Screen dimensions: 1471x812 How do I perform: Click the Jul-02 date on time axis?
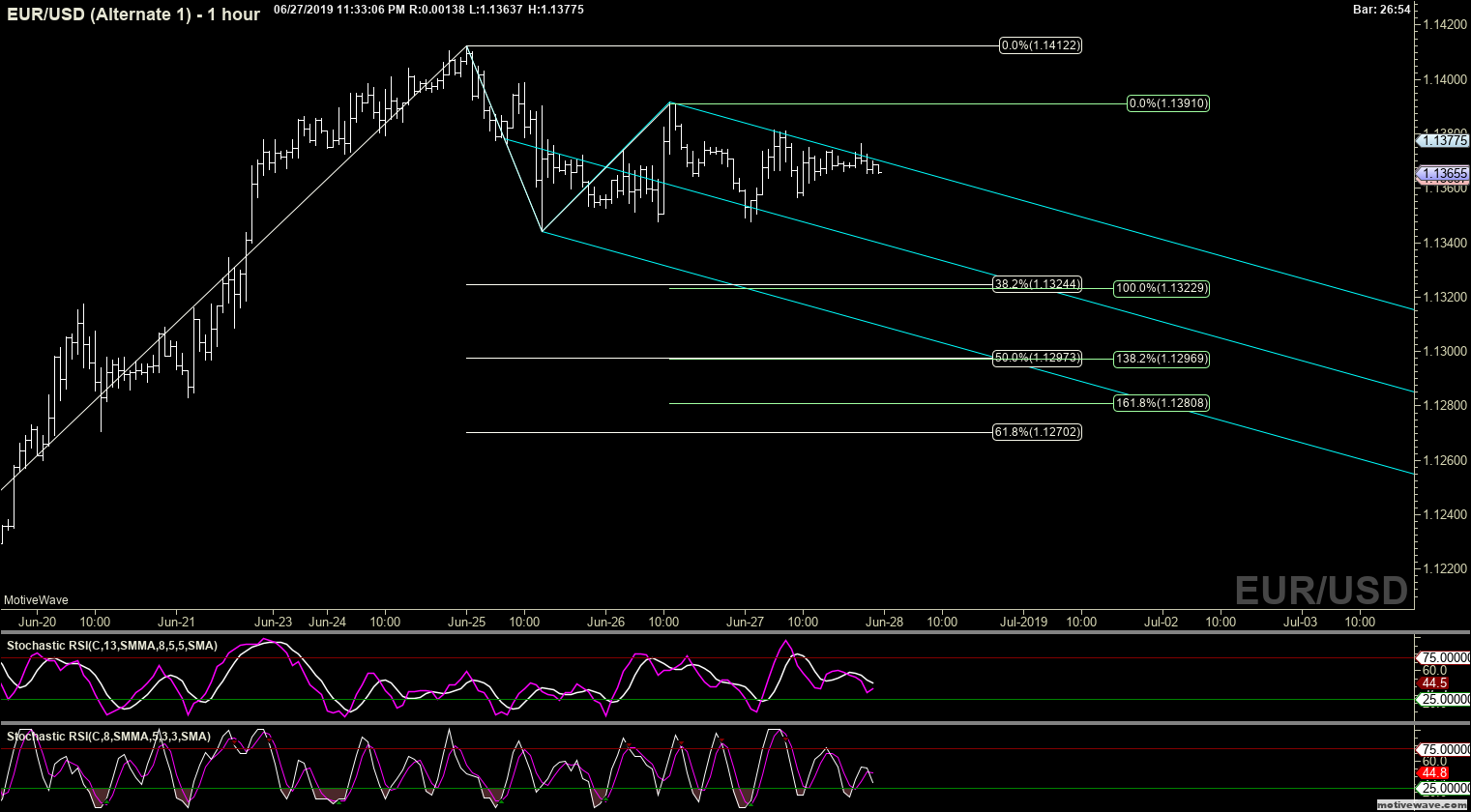[x=1162, y=622]
